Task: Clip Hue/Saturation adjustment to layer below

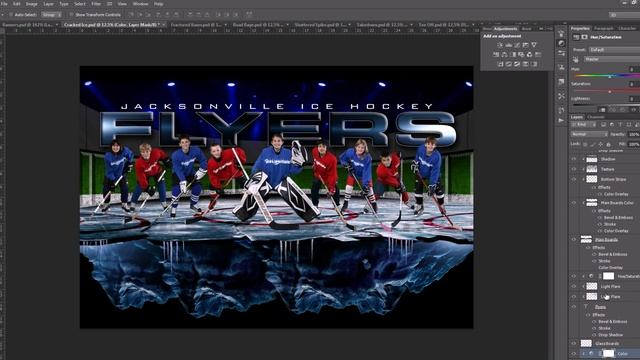Action: pos(602,110)
